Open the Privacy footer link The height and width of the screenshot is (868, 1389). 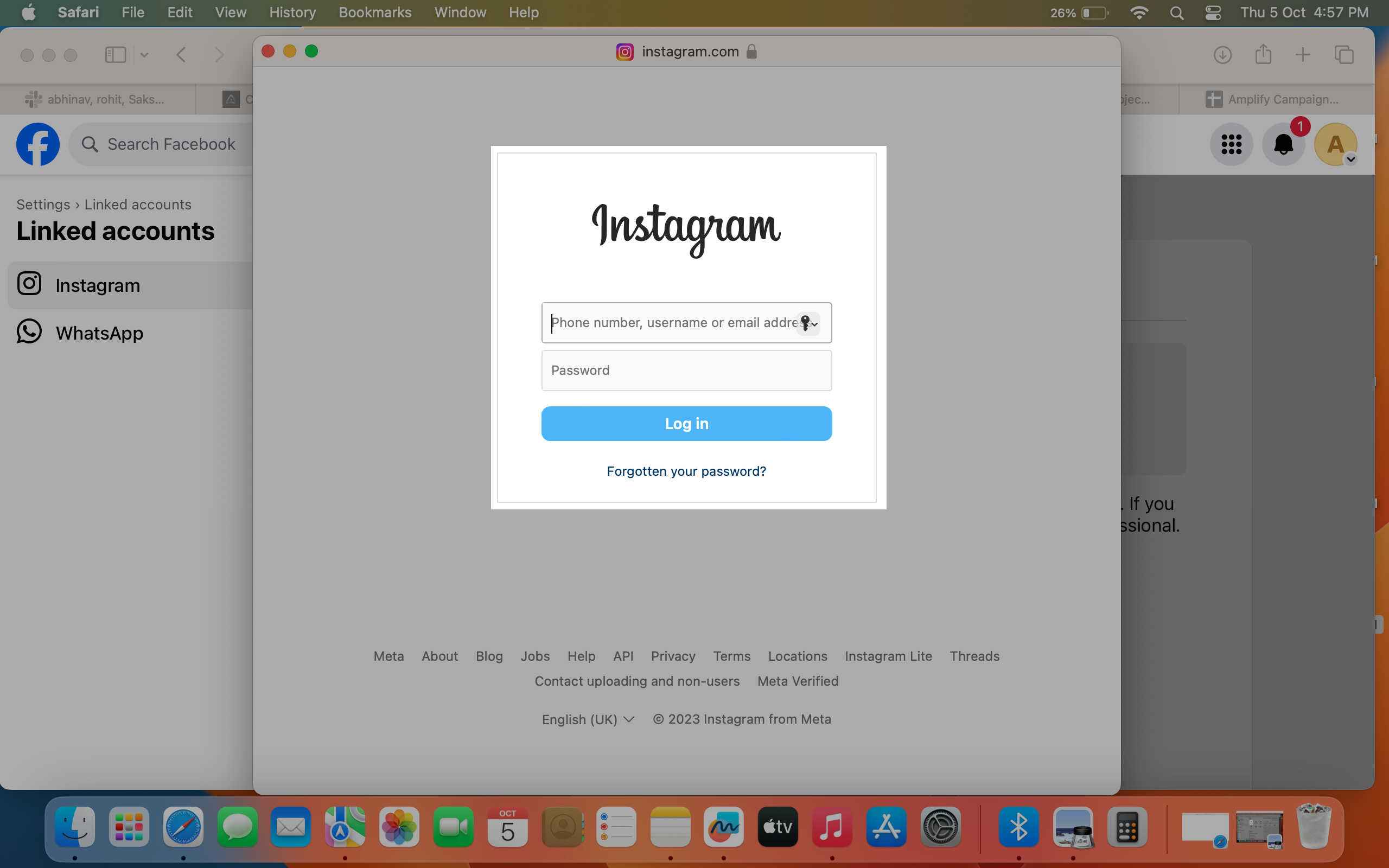[673, 656]
